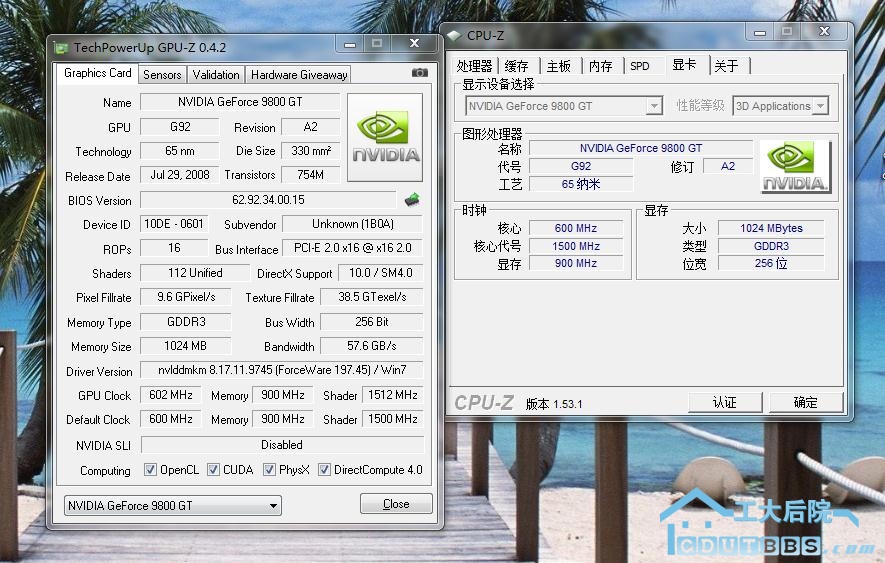The width and height of the screenshot is (885, 563).
Task: Click the 确定 button in CPU-Z
Action: 805,403
